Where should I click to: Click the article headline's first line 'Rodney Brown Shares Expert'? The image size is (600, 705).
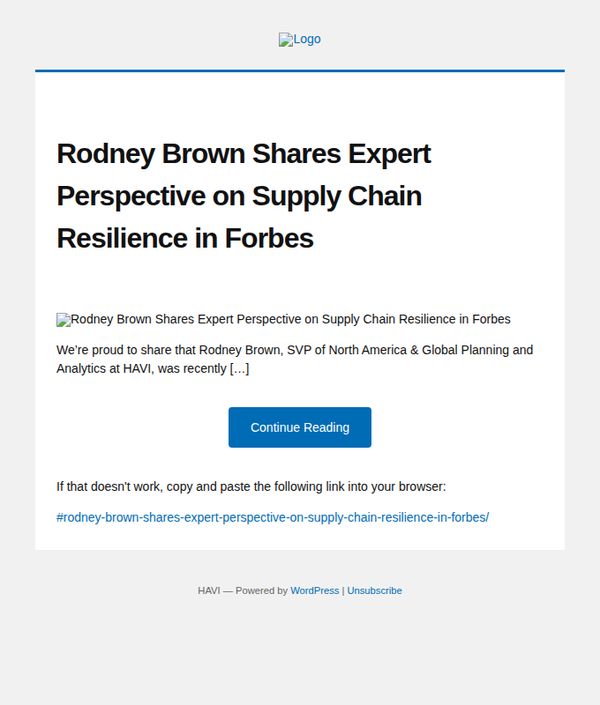click(x=244, y=154)
